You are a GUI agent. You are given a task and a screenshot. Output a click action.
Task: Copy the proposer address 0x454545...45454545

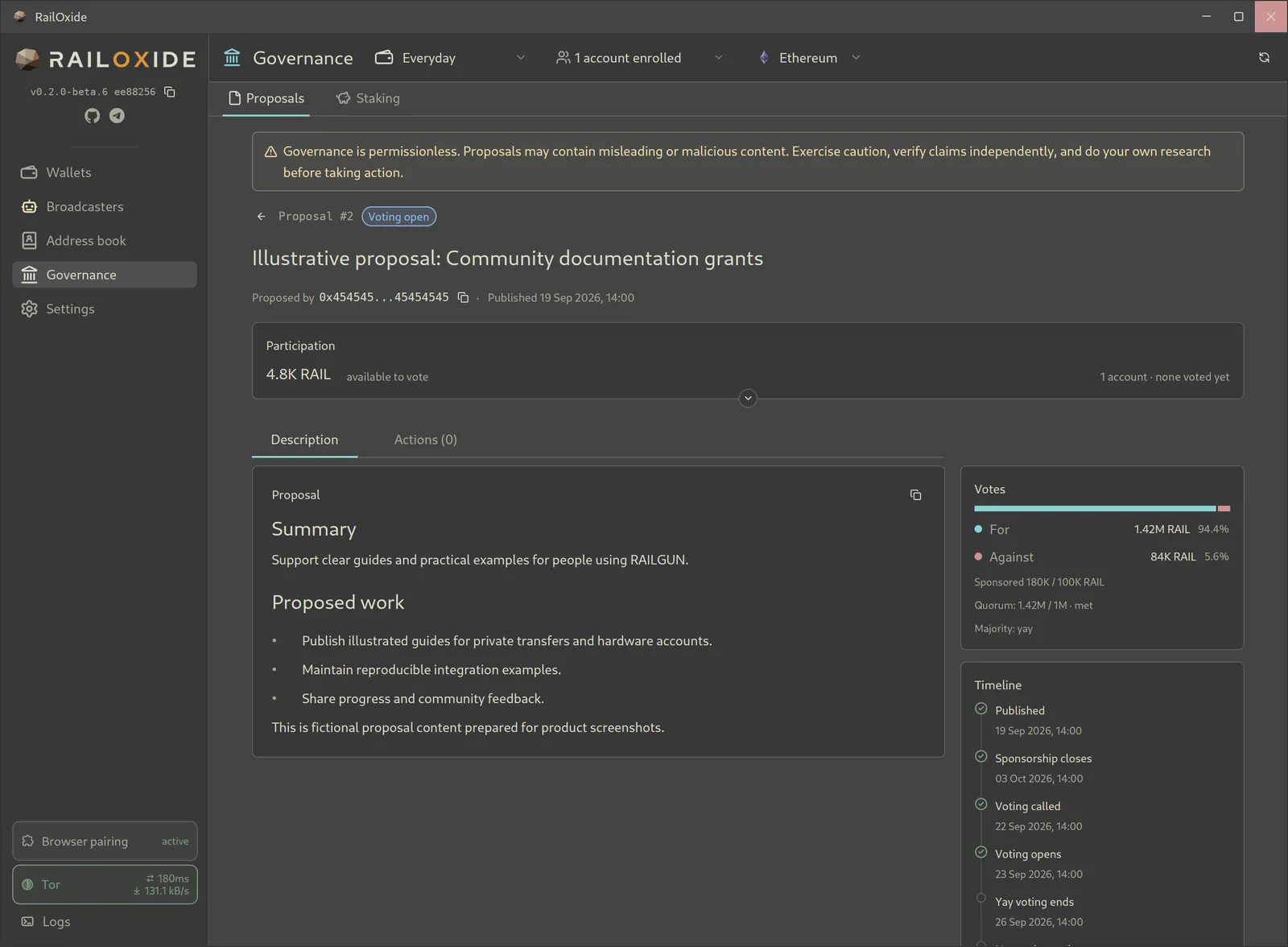[463, 297]
